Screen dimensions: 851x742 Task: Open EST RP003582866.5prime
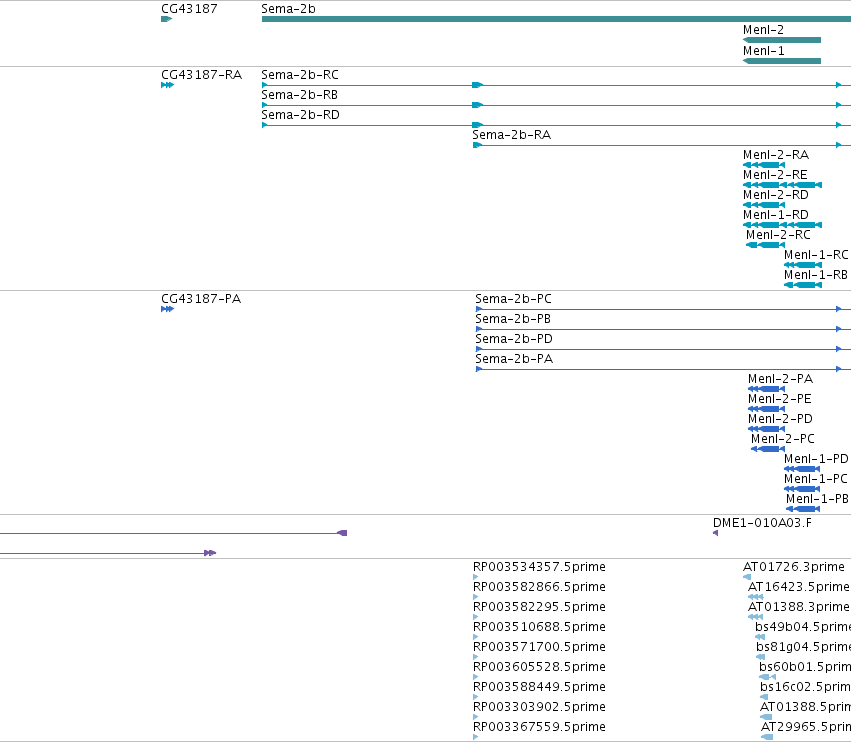(539, 587)
